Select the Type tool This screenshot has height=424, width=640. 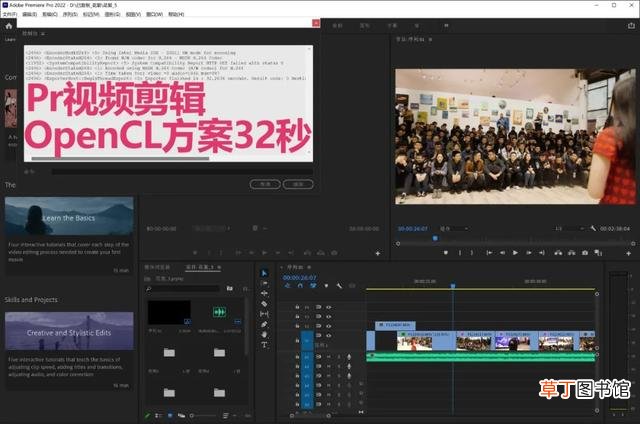(x=264, y=345)
